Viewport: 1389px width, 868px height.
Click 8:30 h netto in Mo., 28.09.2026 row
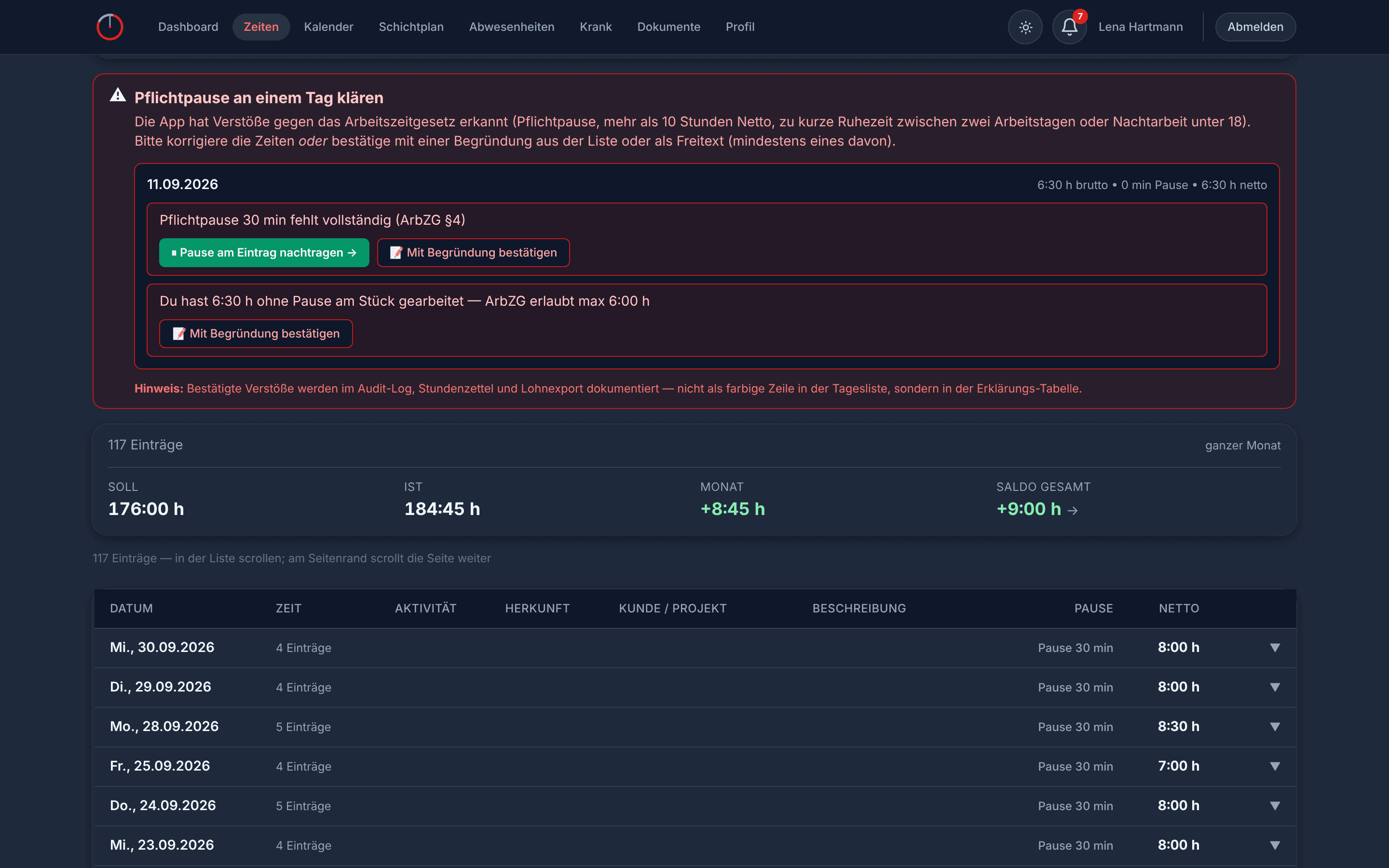point(1178,727)
